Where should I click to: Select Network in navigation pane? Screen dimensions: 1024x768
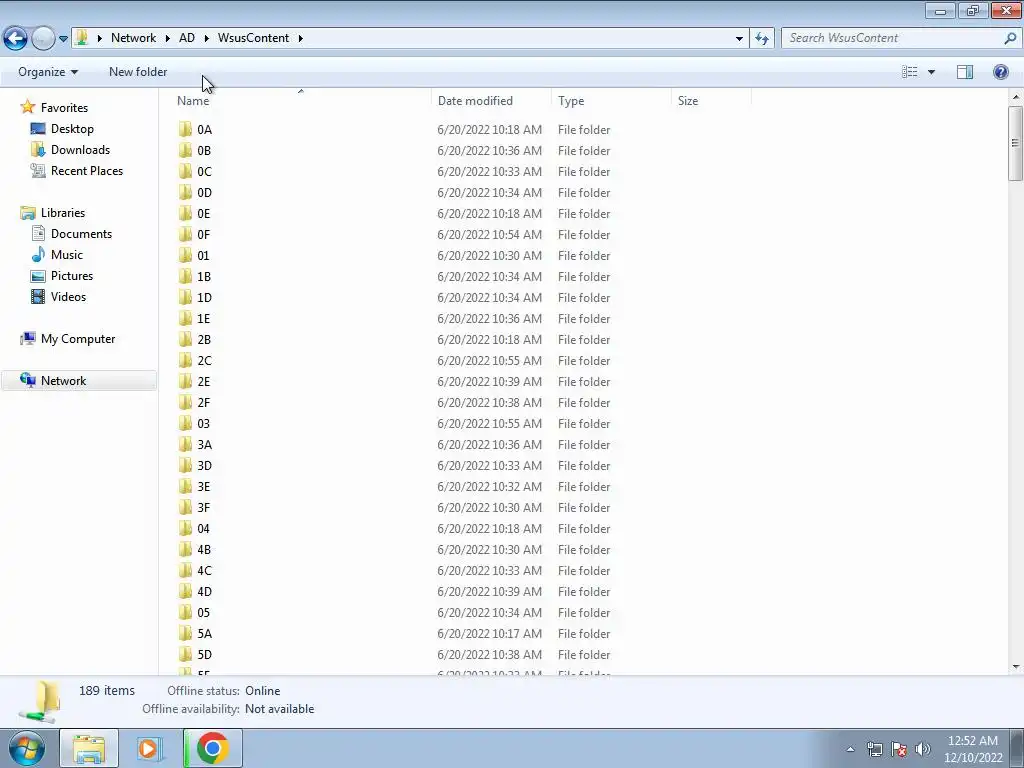[63, 381]
